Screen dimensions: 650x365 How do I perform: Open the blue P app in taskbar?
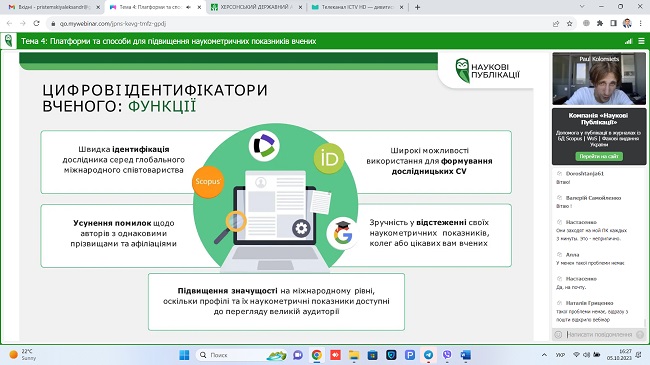pos(410,355)
